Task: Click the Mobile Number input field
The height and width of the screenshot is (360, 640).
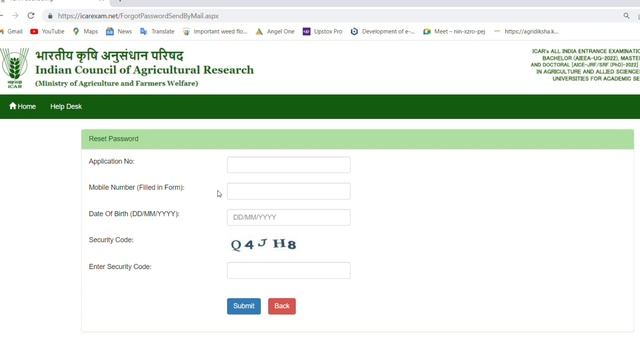Action: (x=289, y=191)
